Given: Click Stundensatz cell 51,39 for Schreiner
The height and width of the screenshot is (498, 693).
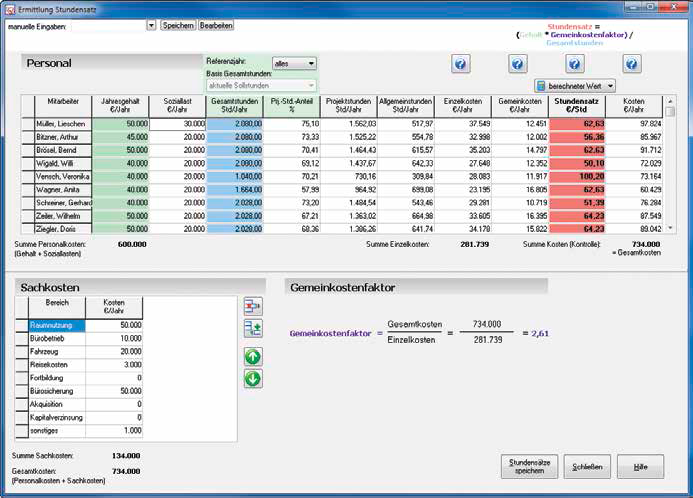Looking at the screenshot, I should [577, 203].
